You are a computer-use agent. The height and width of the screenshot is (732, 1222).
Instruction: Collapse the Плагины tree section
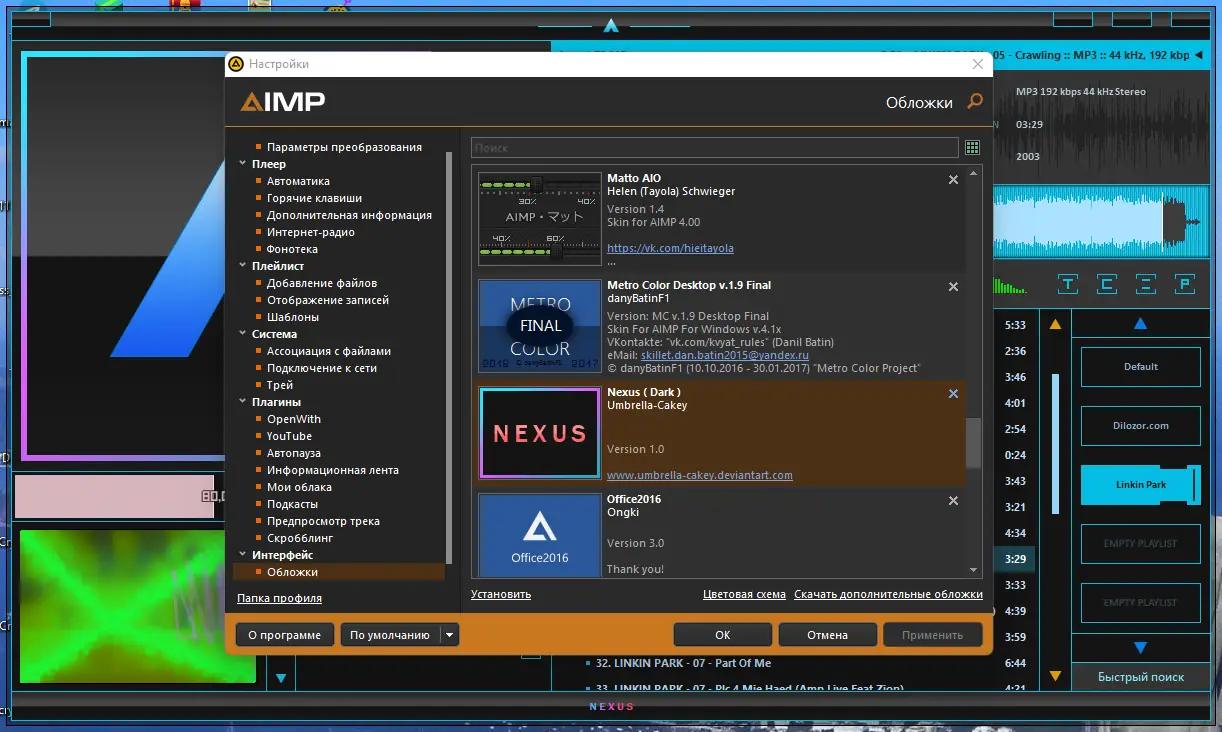tap(243, 402)
